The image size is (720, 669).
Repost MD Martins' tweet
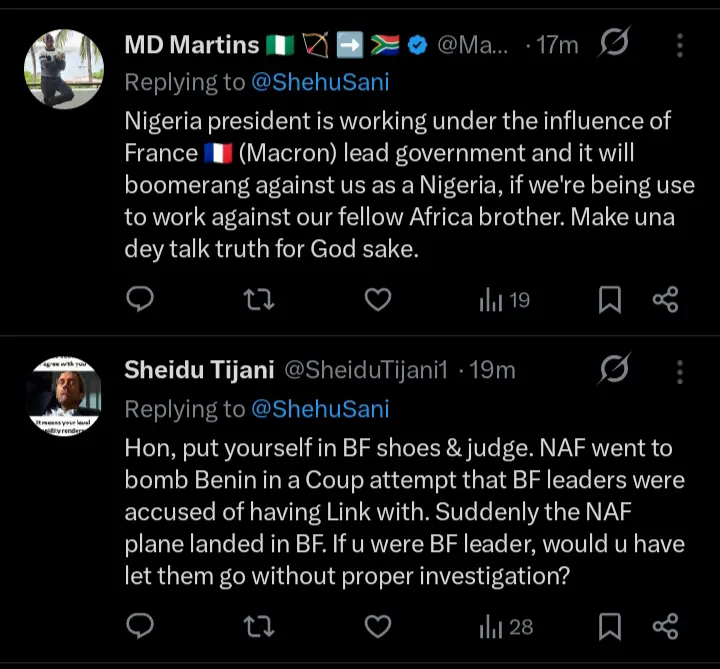point(259,299)
